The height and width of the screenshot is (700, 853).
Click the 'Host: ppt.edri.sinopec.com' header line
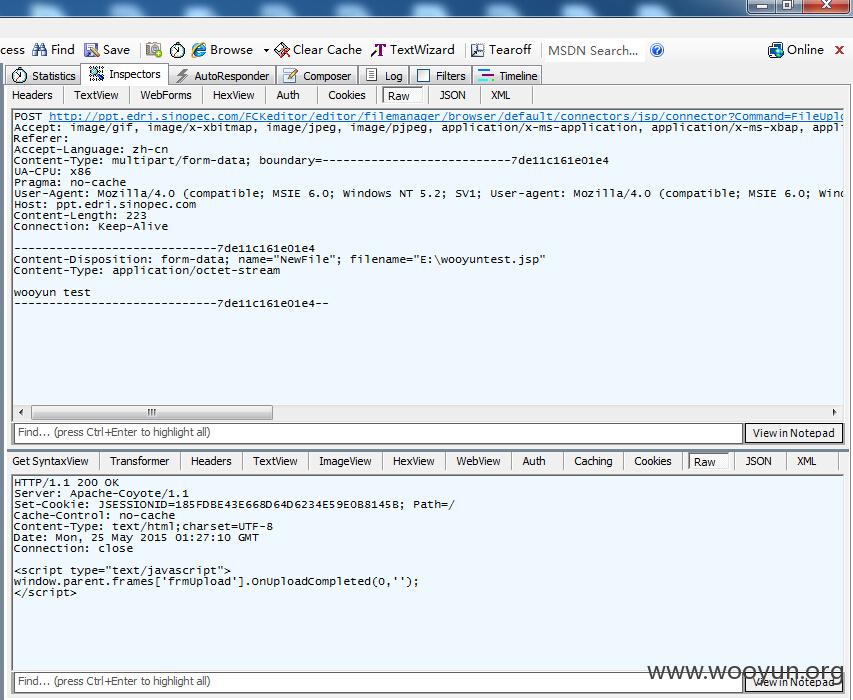[x=105, y=205]
